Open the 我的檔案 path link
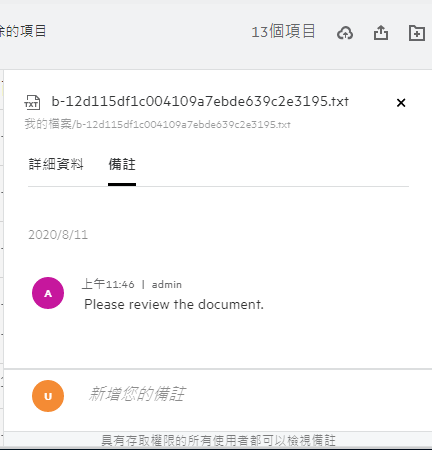The height and width of the screenshot is (450, 432). coord(48,124)
